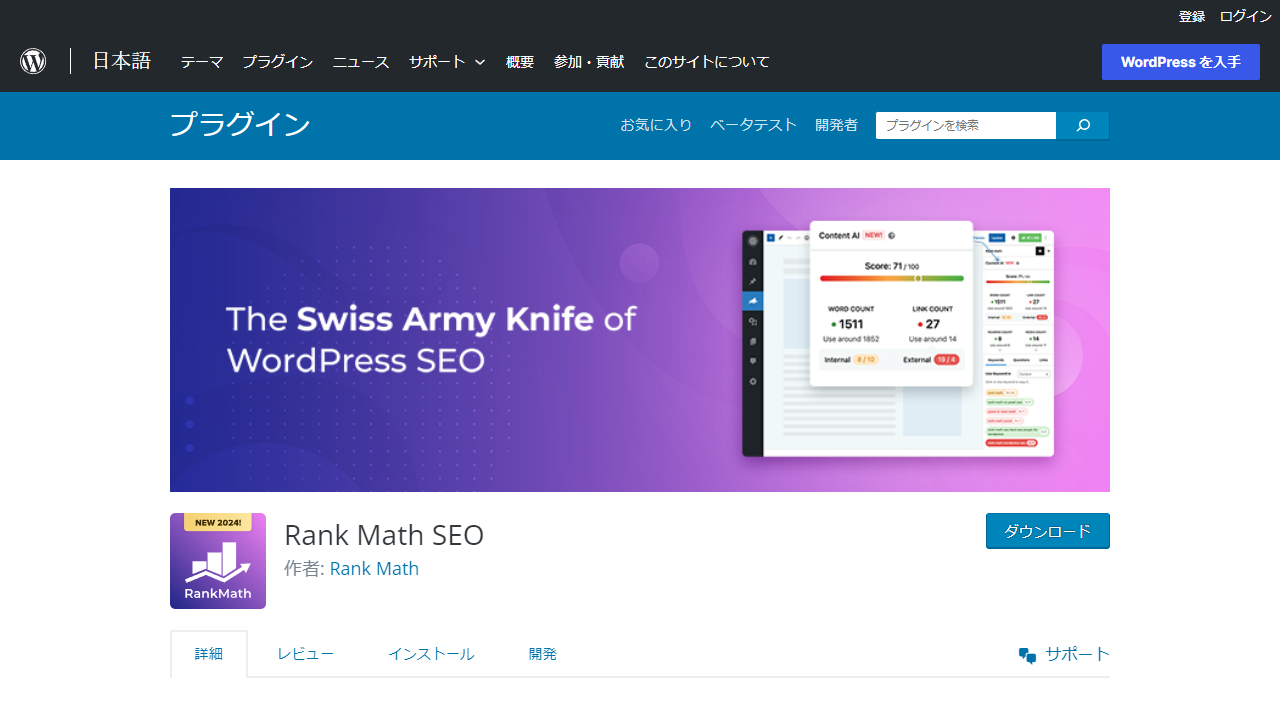Open 参加・貢献 in the navigation
Image resolution: width=1280 pixels, height=720 pixels.
tap(589, 62)
